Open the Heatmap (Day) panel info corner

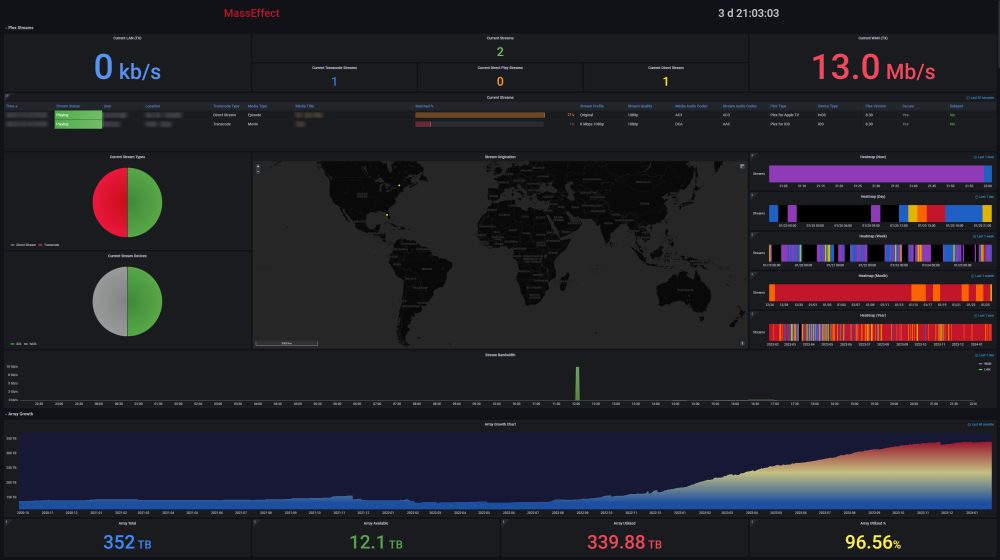(x=753, y=195)
